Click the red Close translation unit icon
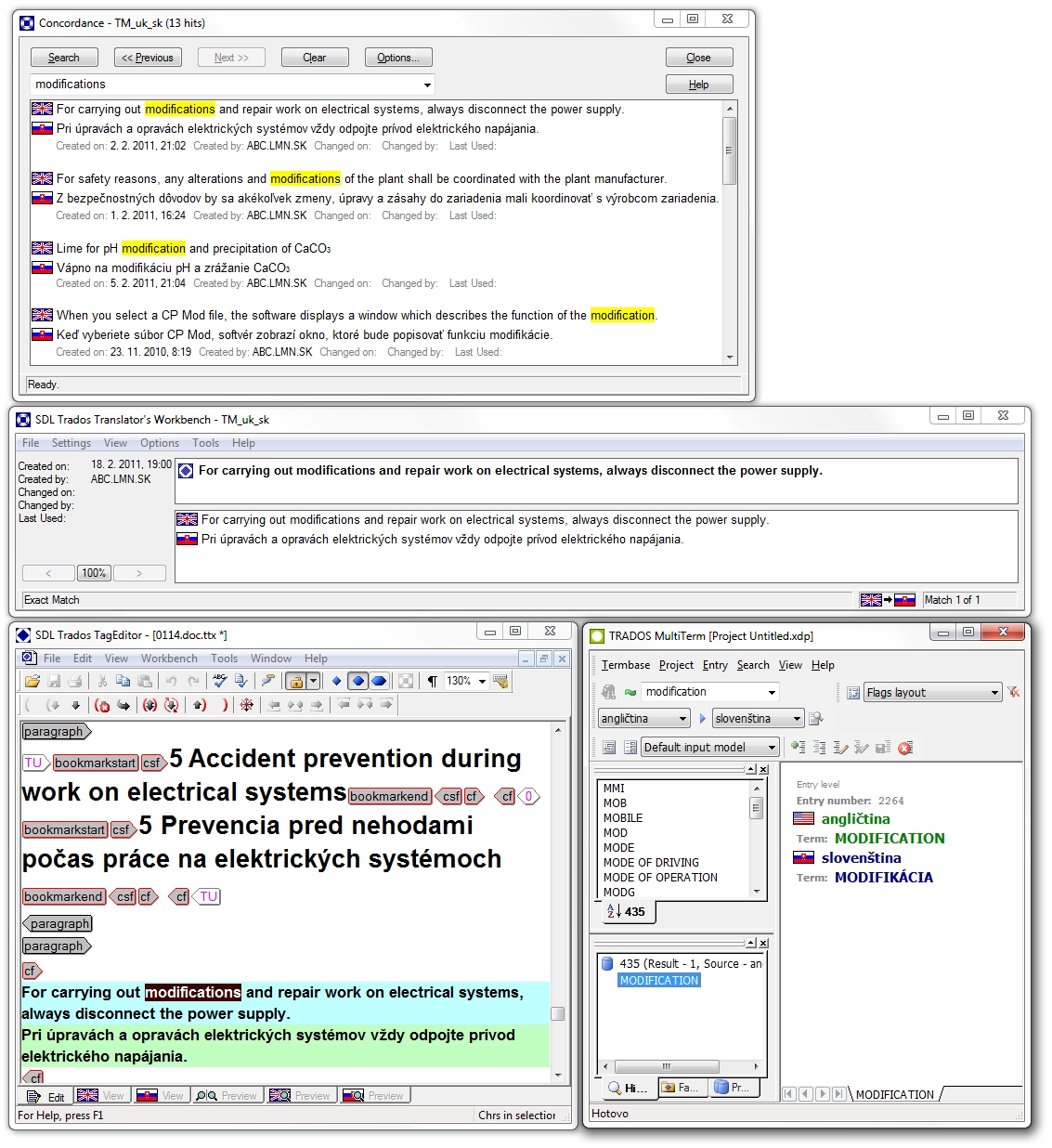1052x1148 pixels. pos(102,706)
